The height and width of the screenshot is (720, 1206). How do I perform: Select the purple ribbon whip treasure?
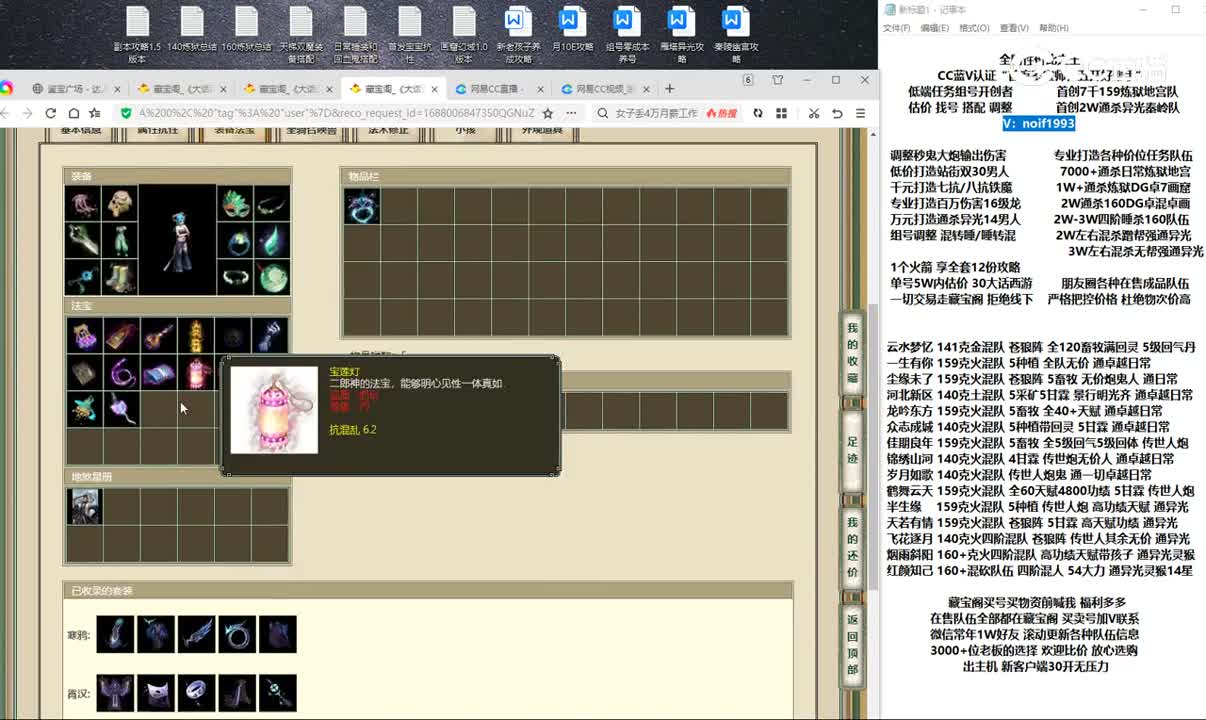coord(121,372)
